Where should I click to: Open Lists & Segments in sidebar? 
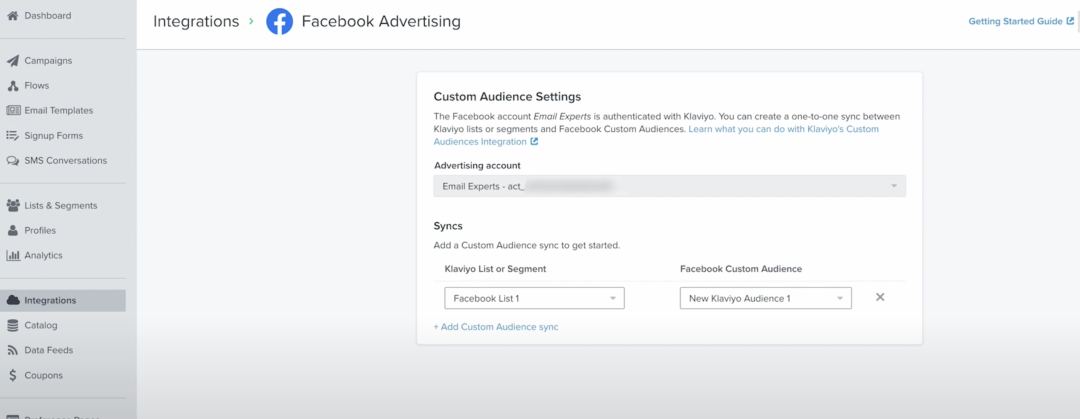pyautogui.click(x=60, y=206)
